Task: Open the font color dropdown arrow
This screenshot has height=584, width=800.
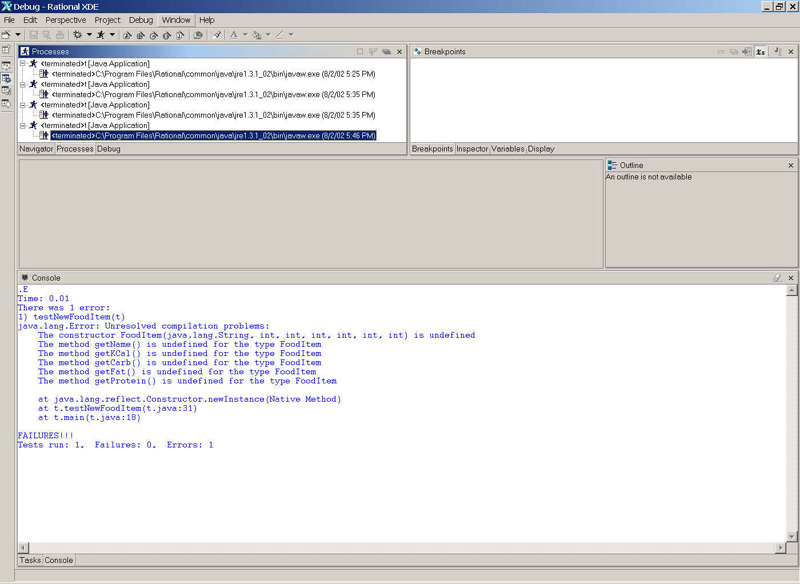Action: [x=245, y=35]
